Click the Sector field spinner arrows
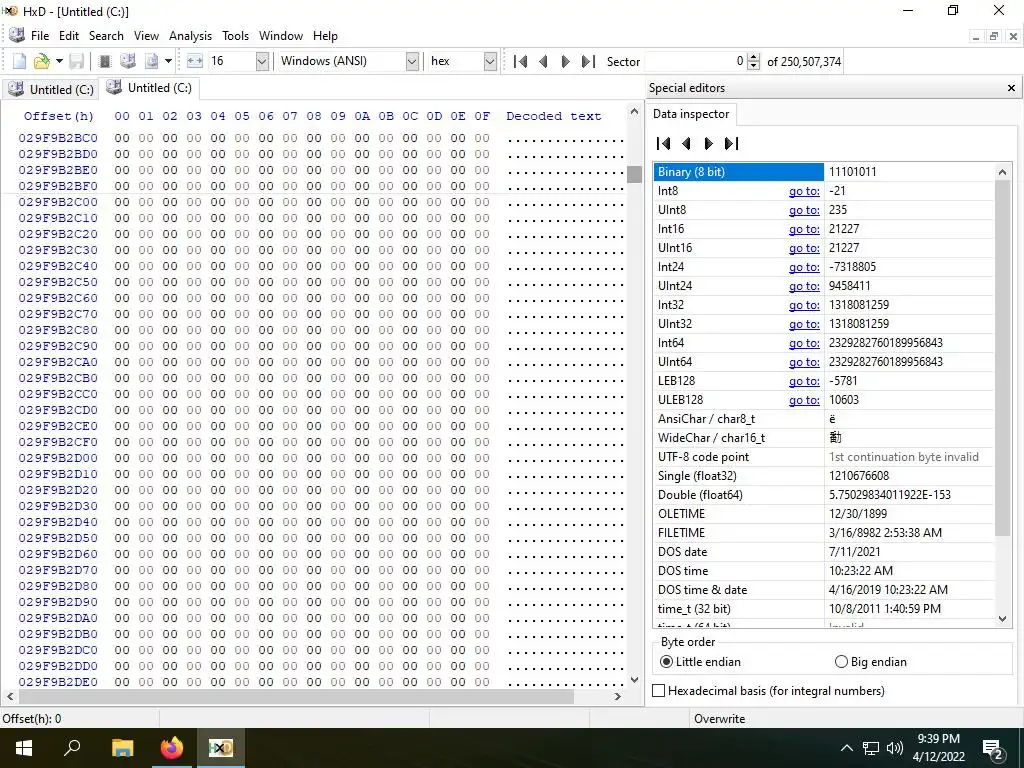The image size is (1024, 768). 754,61
